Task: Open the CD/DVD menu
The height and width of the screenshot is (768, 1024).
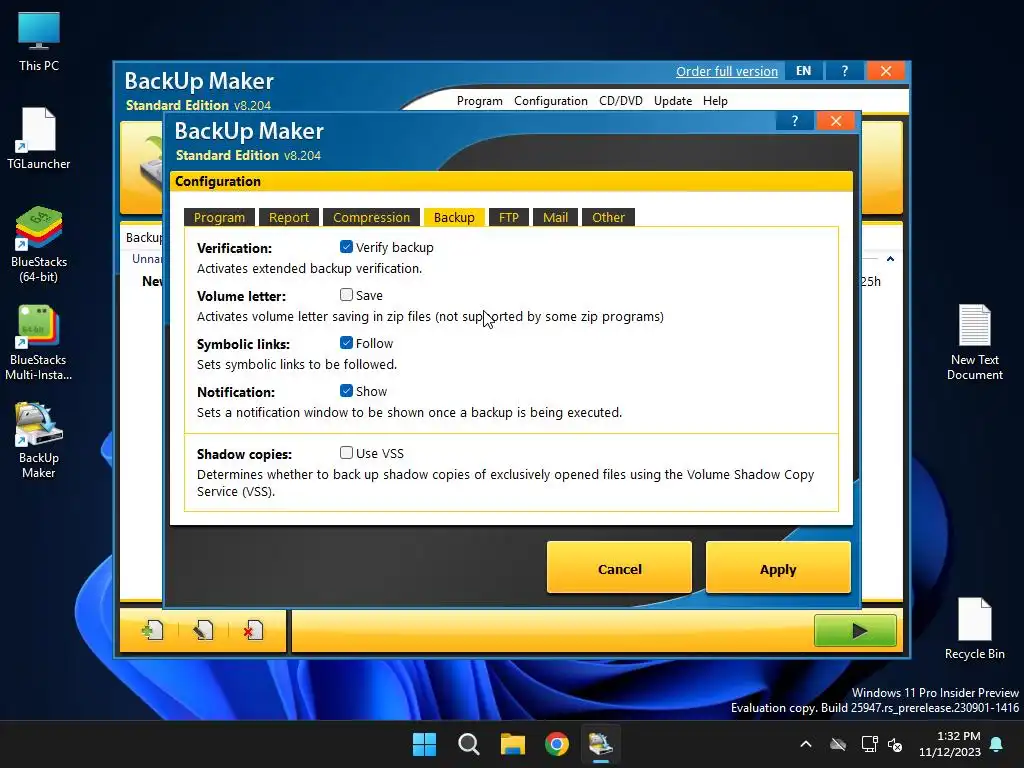Action: tap(620, 101)
